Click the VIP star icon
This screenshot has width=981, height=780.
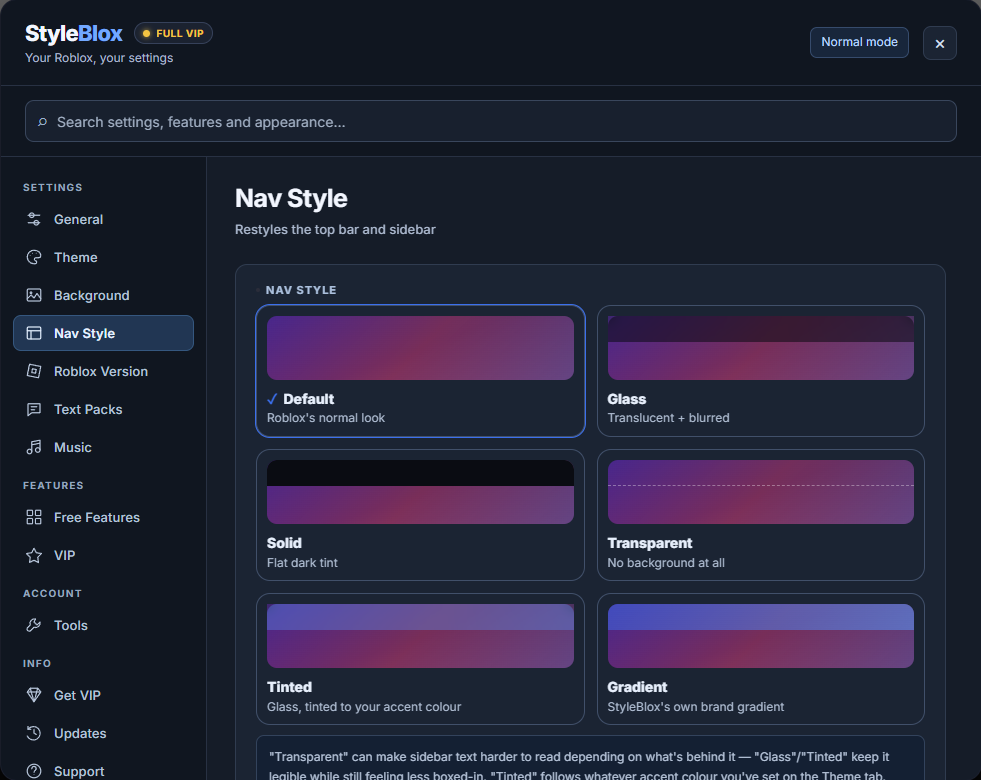click(34, 555)
